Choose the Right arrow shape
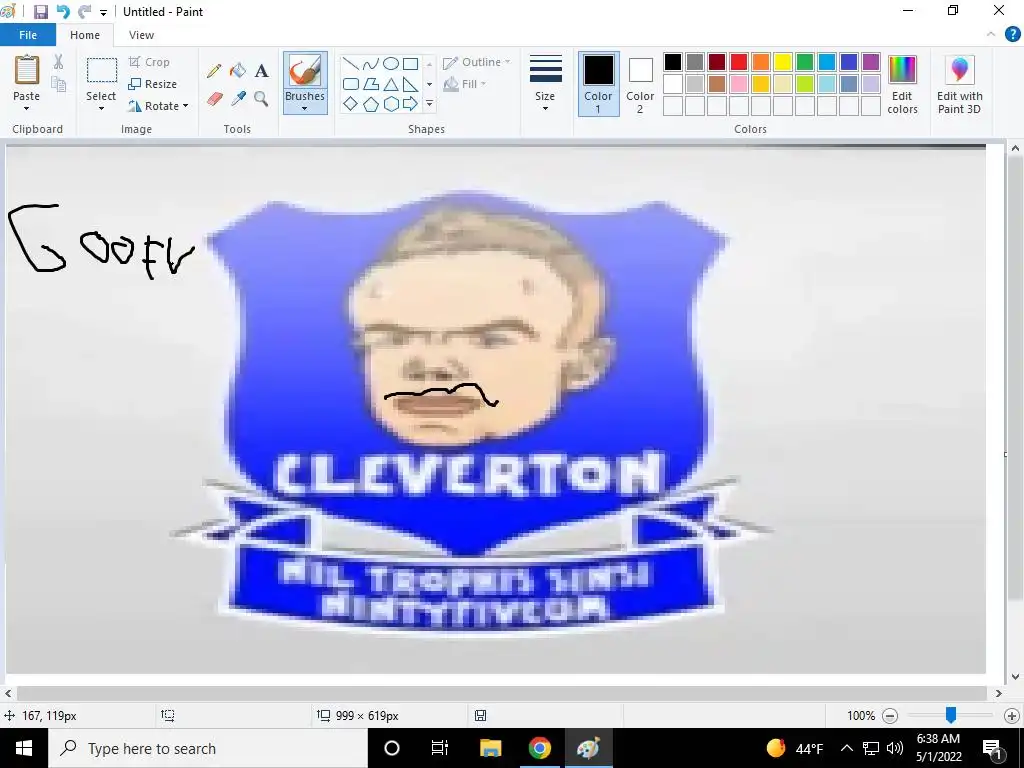The image size is (1024, 768). pos(410,104)
